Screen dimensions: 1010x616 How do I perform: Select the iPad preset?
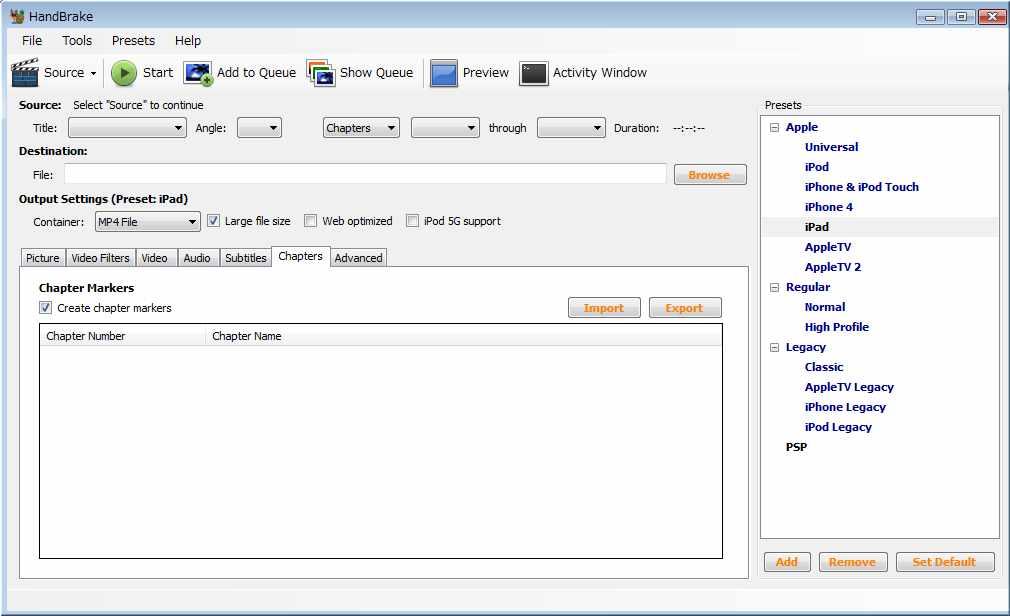click(817, 227)
